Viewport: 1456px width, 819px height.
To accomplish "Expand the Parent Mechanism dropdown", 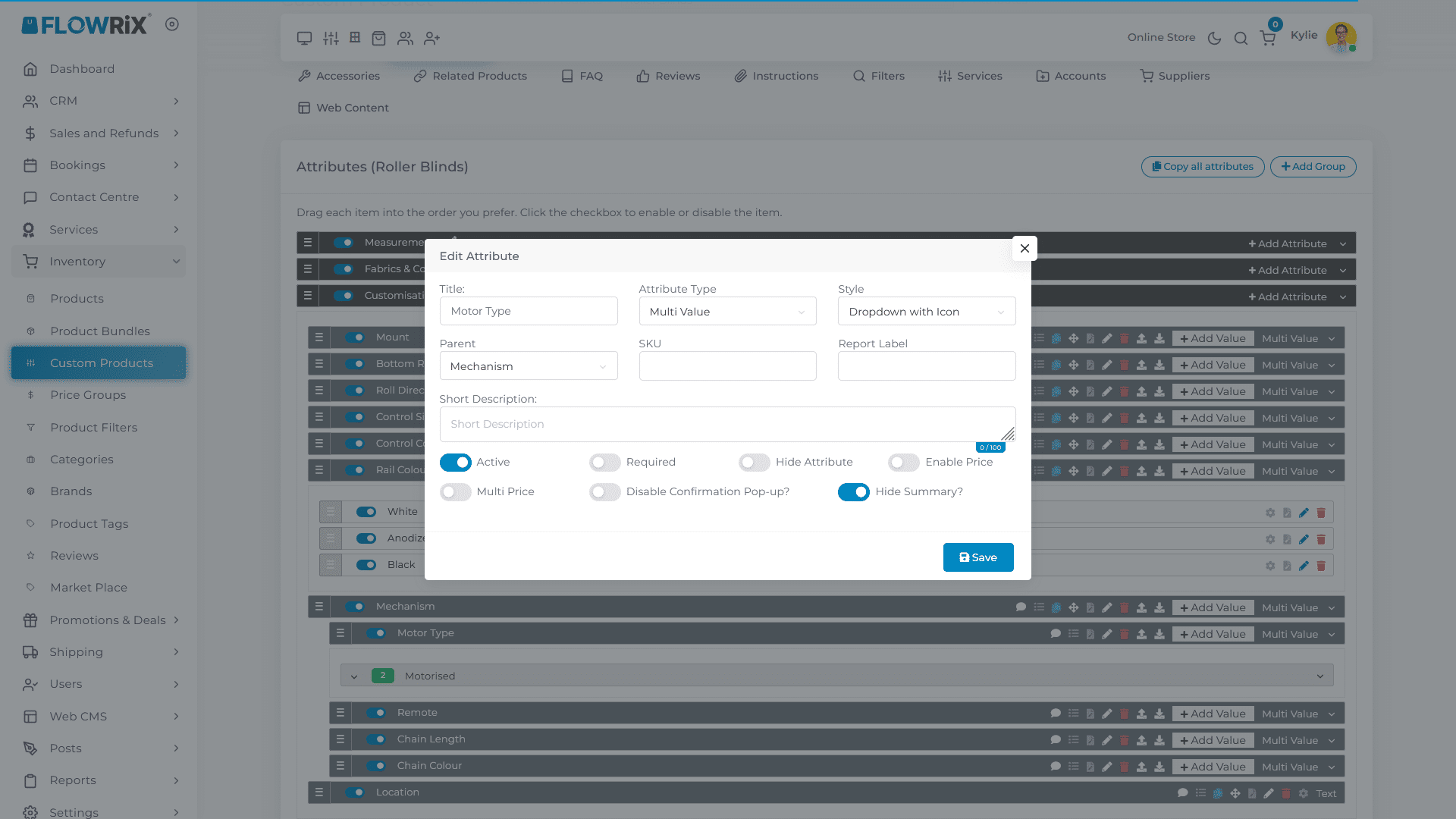I will (528, 366).
